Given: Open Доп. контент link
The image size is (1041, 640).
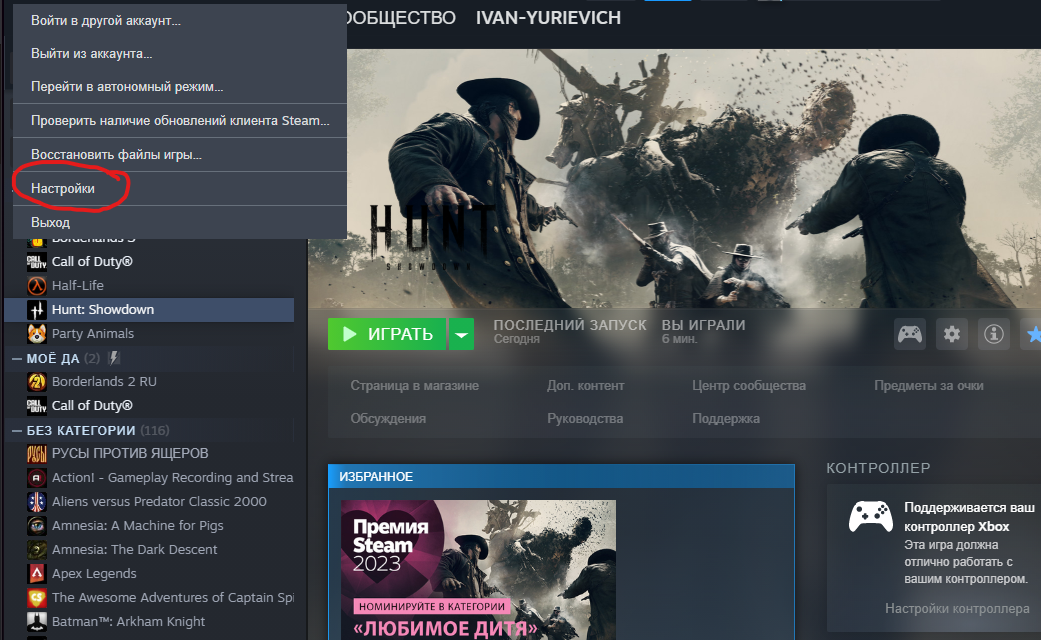Looking at the screenshot, I should (x=586, y=386).
